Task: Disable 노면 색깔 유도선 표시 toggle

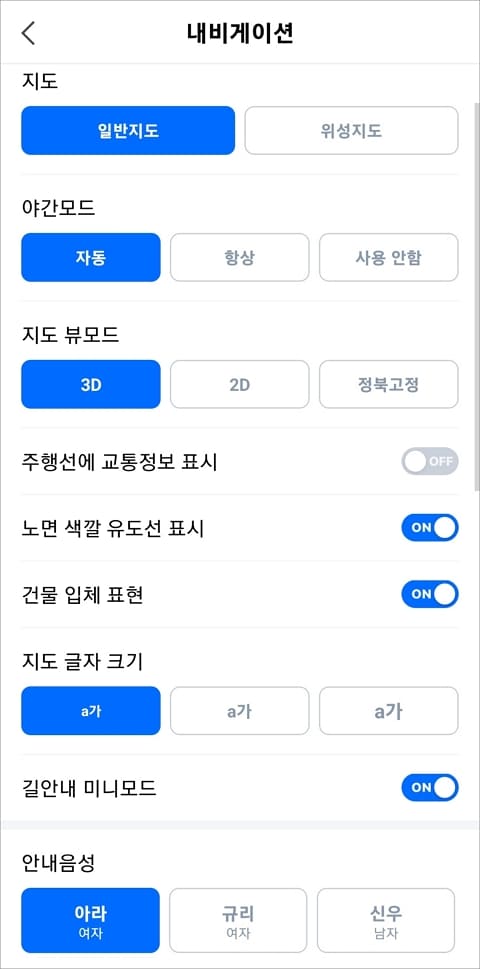Action: click(430, 527)
